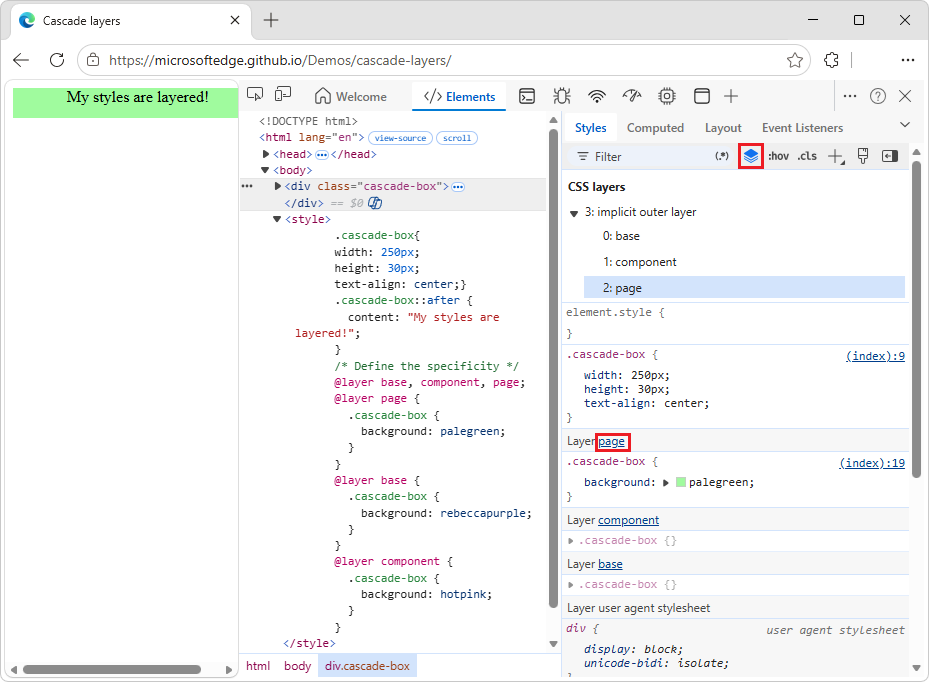Bookmark page with star icon
This screenshot has width=929, height=682.
tap(795, 60)
